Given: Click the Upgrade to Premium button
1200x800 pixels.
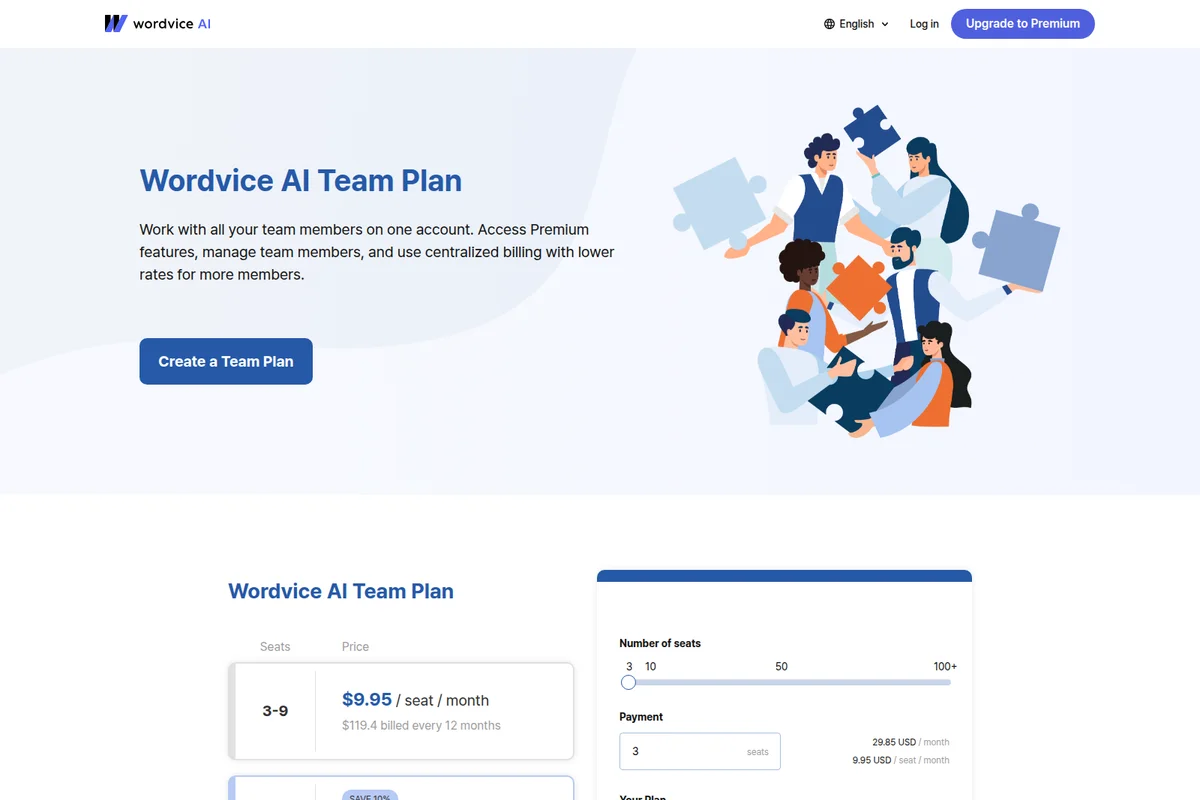Looking at the screenshot, I should pyautogui.click(x=1022, y=23).
